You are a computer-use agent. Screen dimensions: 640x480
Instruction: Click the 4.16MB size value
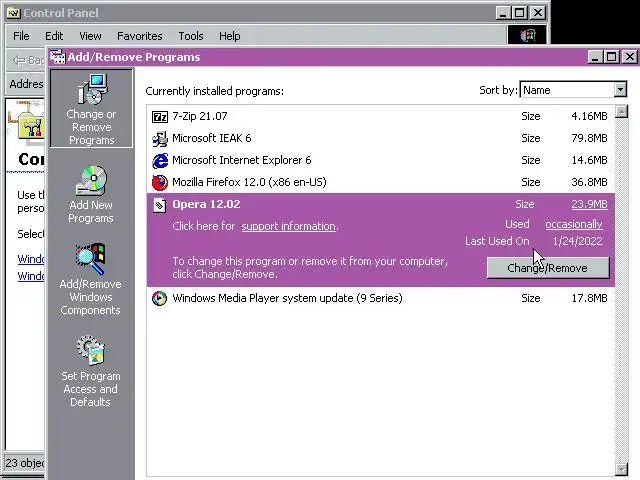click(x=589, y=116)
